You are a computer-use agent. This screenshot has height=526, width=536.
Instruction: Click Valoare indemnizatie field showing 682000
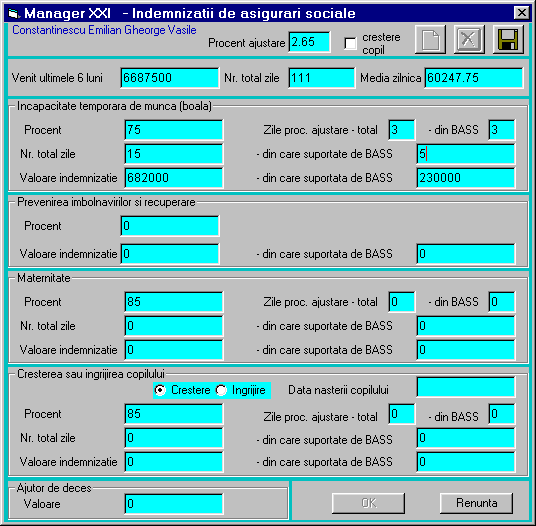(x=174, y=178)
